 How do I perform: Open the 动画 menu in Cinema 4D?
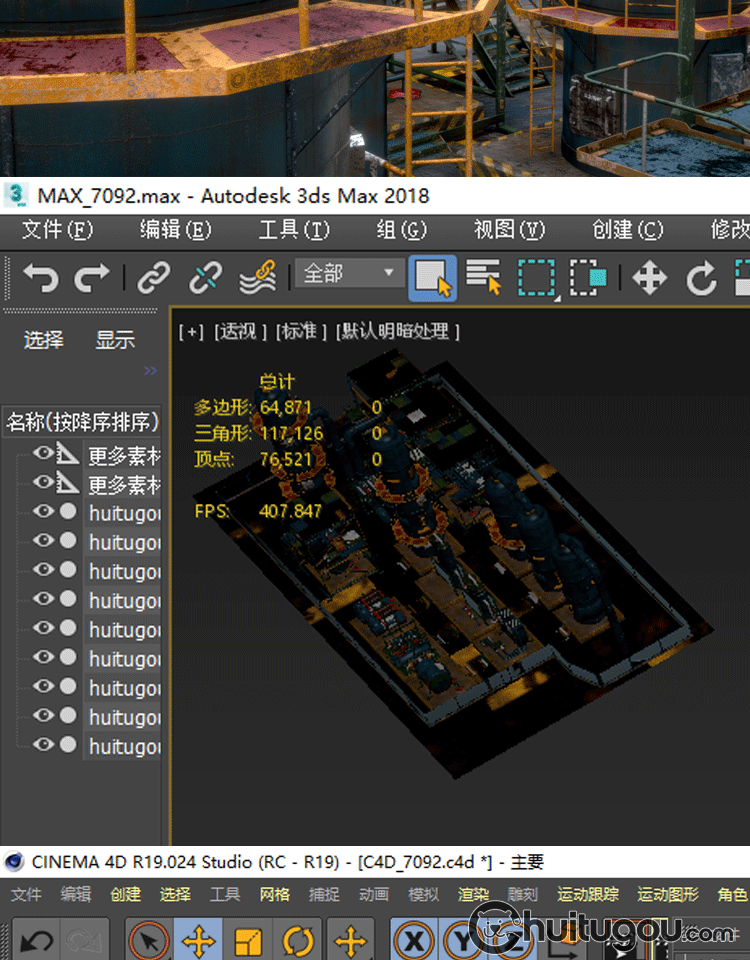(373, 894)
